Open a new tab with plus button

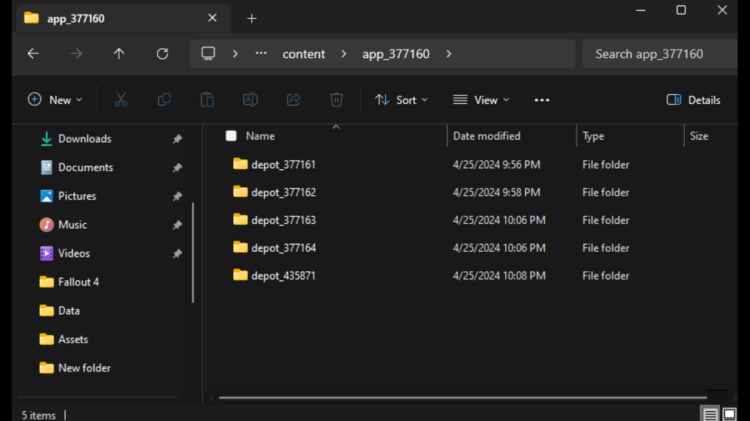251,18
